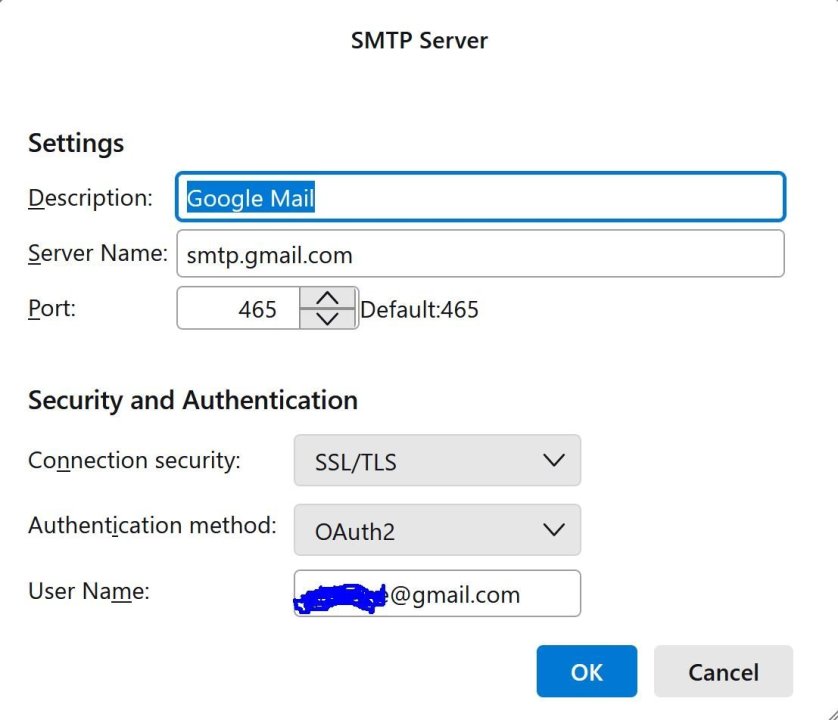Select the Google Mail description text
This screenshot has height=720, width=838.
click(x=249, y=198)
